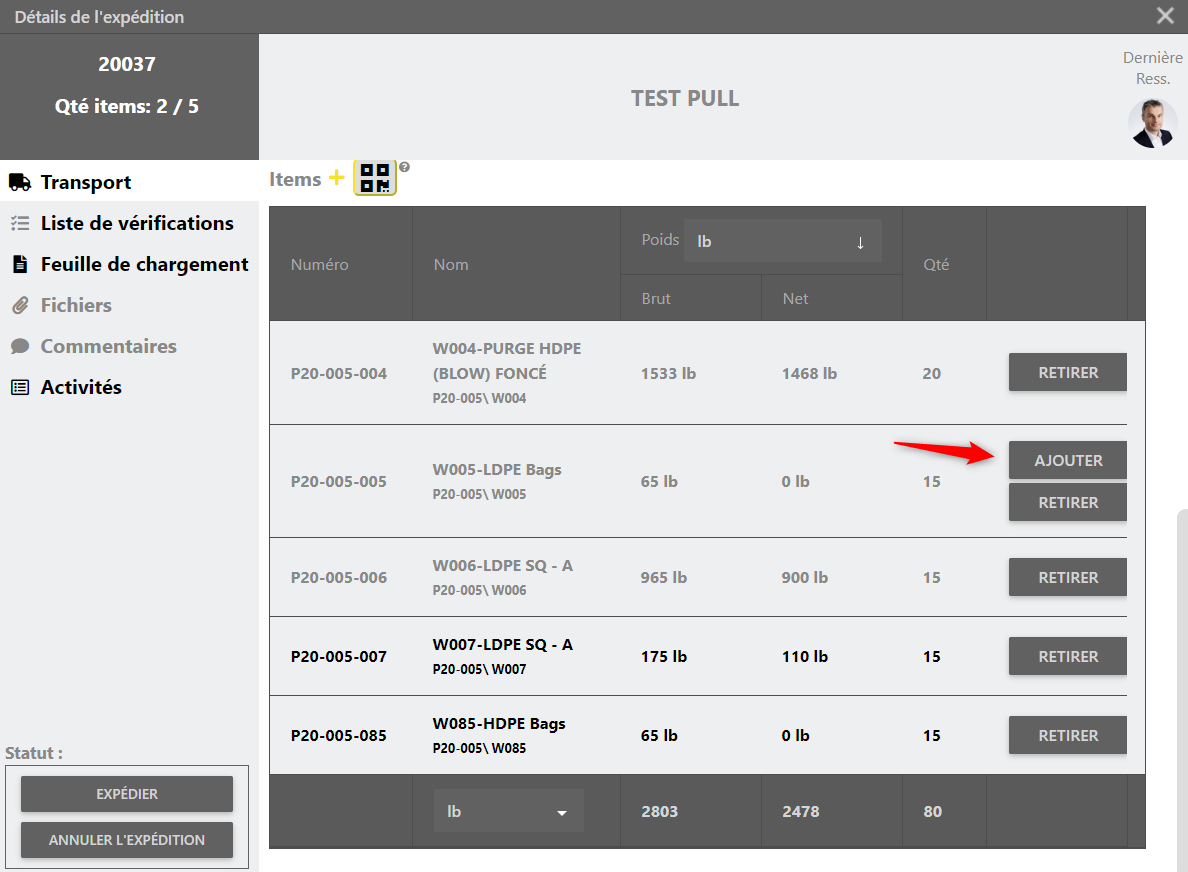Click the 965 lb gross weight value
Screen dimensions: 1188x872
click(x=664, y=577)
